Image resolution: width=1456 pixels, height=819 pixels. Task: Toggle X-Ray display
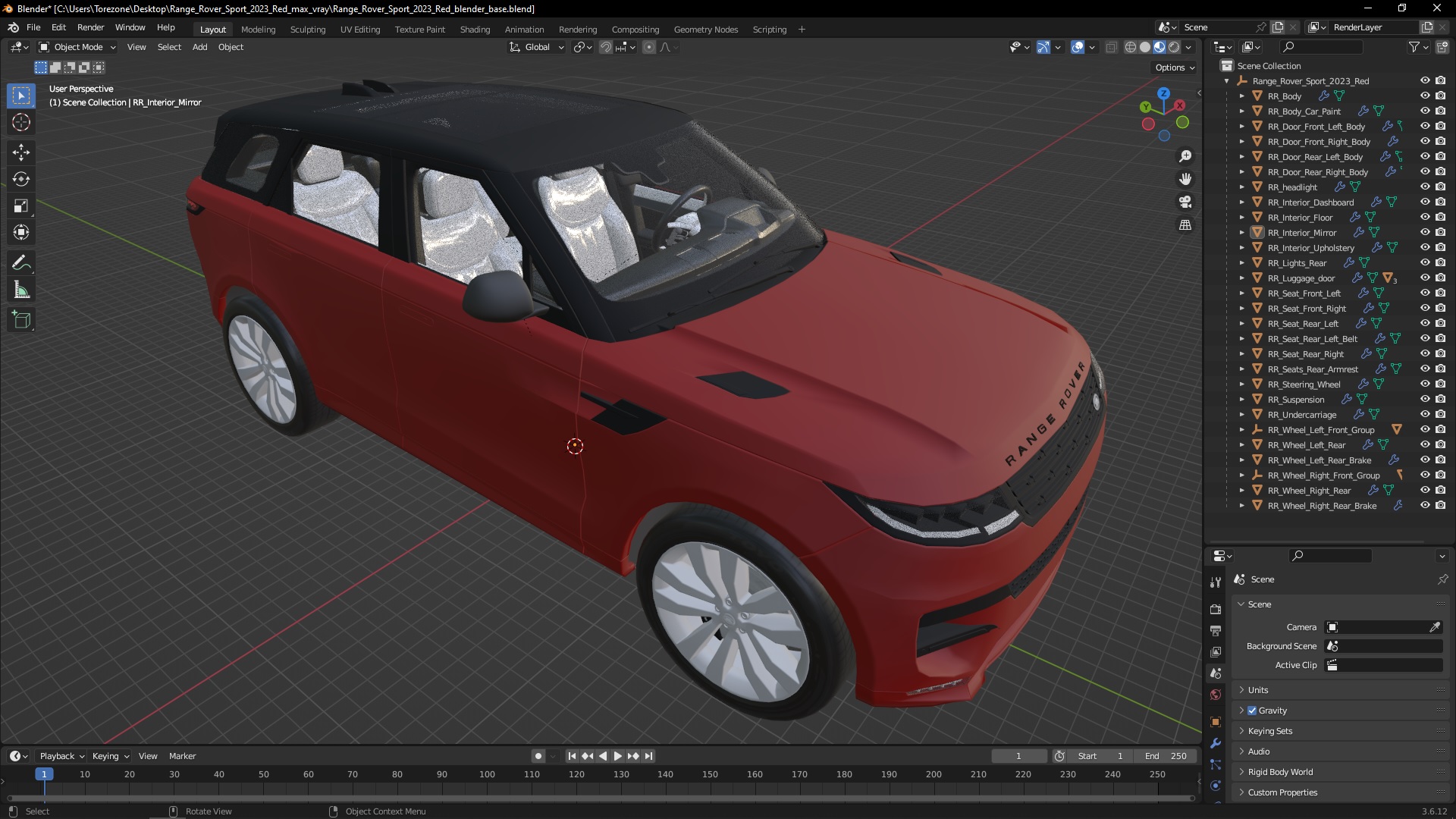pos(1111,47)
